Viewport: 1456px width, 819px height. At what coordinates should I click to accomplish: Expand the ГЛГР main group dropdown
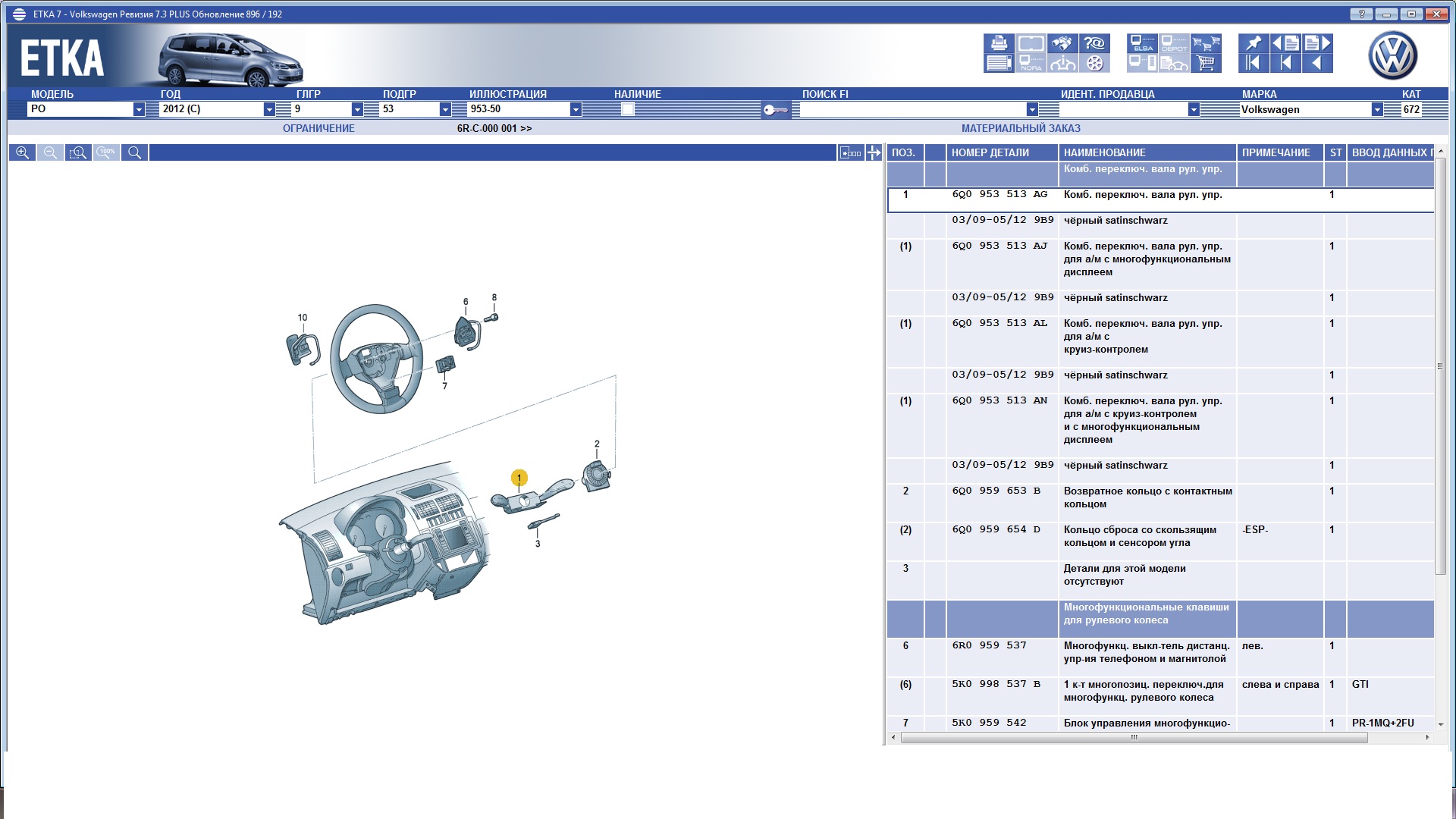[x=357, y=109]
